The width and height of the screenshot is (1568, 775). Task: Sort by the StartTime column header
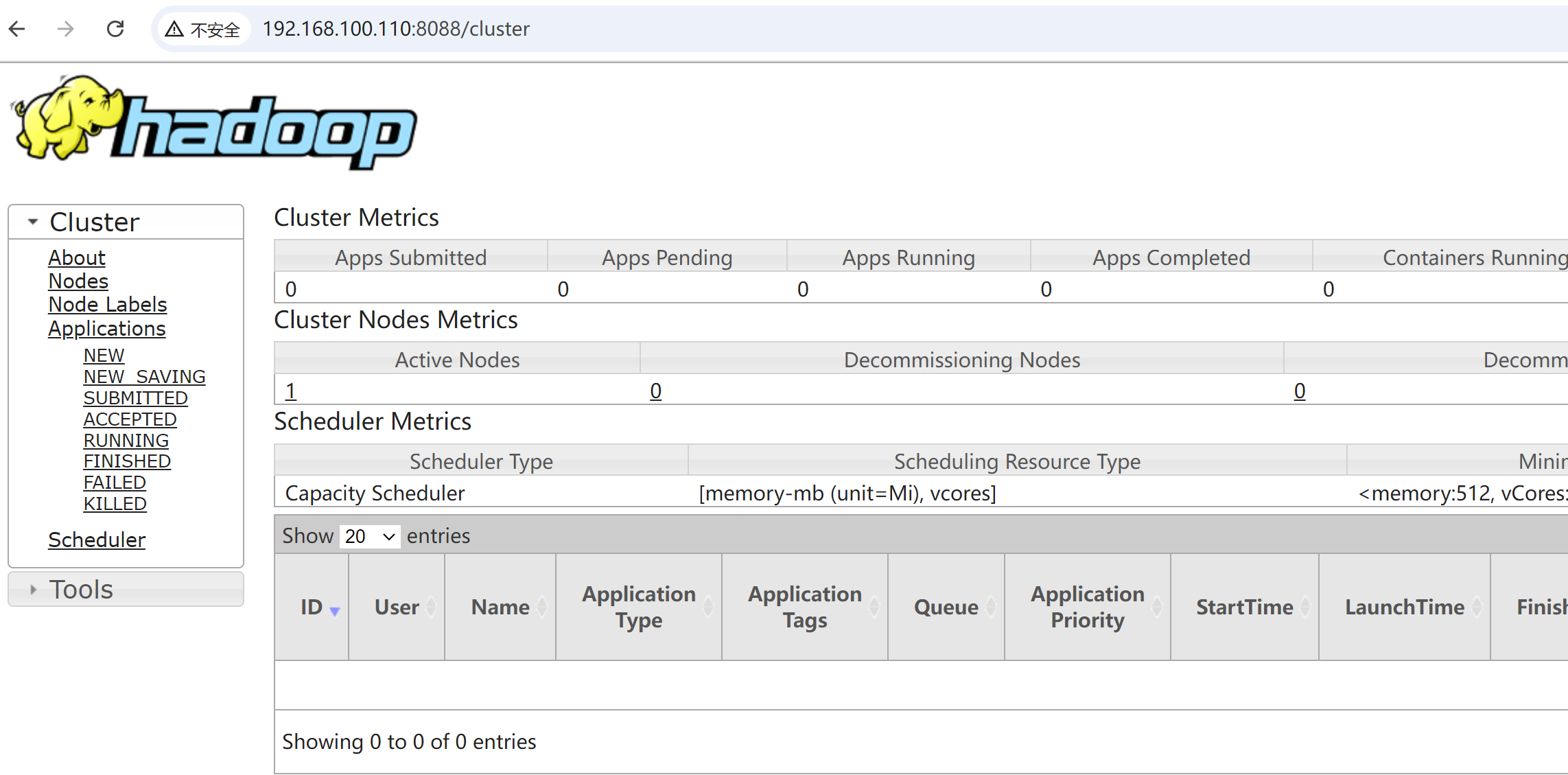click(1244, 607)
